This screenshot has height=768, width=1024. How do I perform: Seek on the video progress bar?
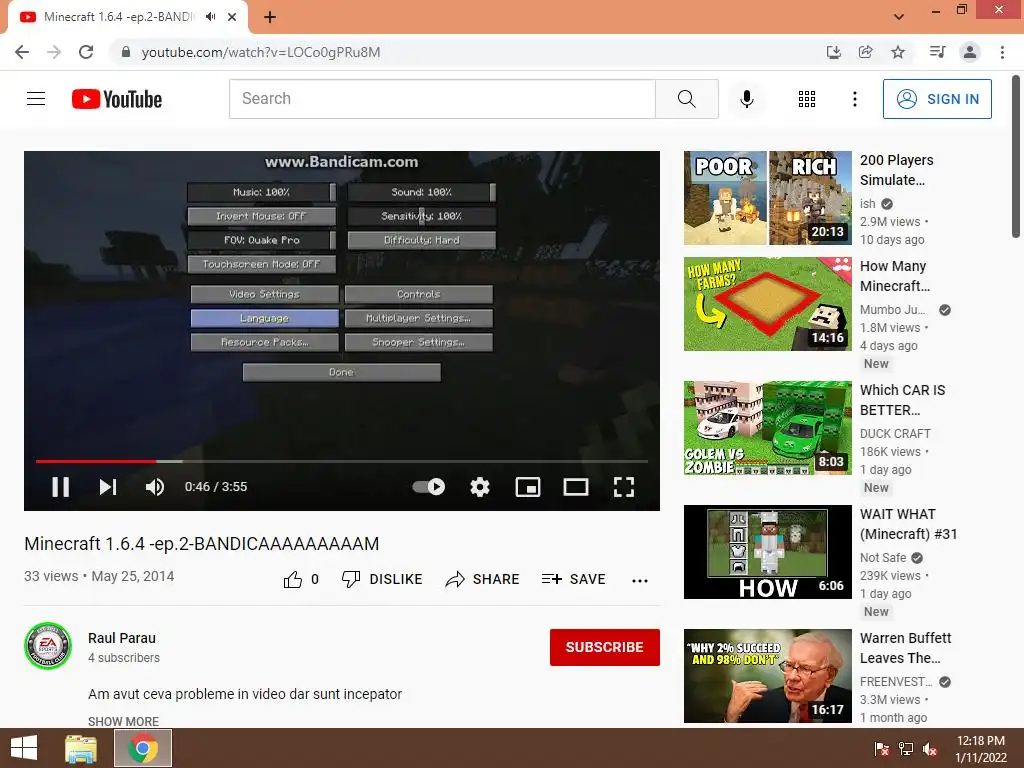coord(342,461)
